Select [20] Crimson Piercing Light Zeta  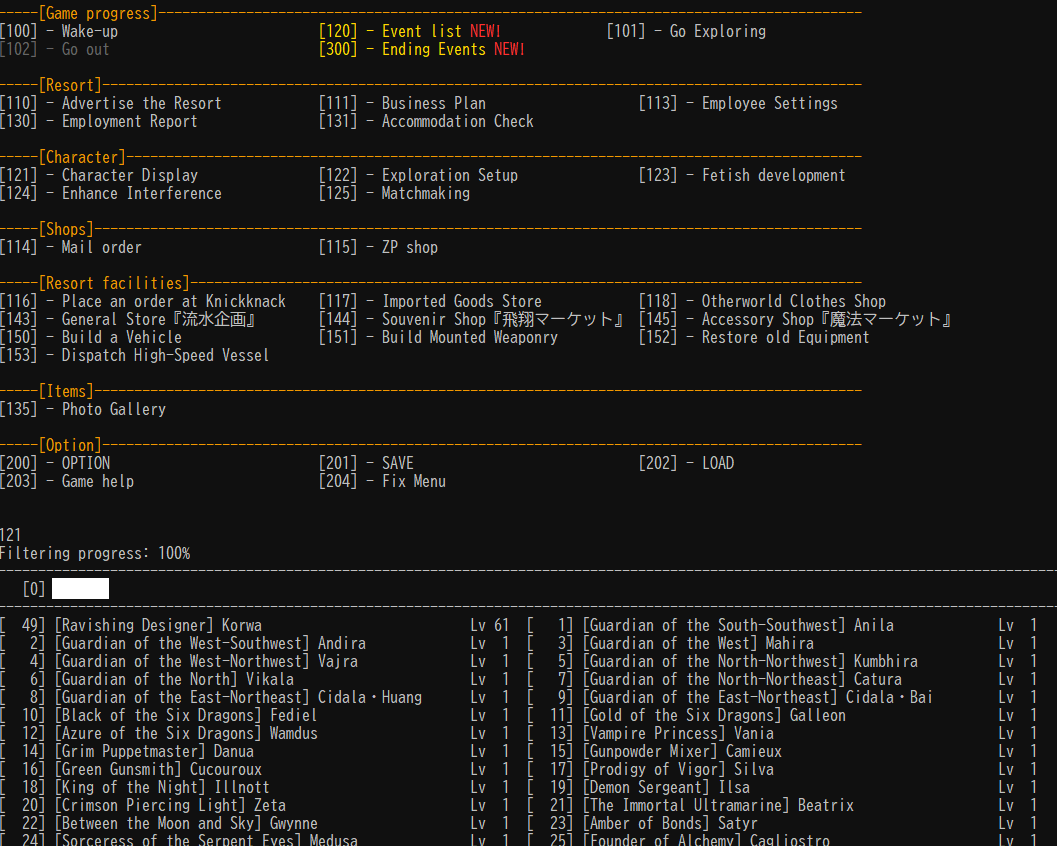pos(254,806)
